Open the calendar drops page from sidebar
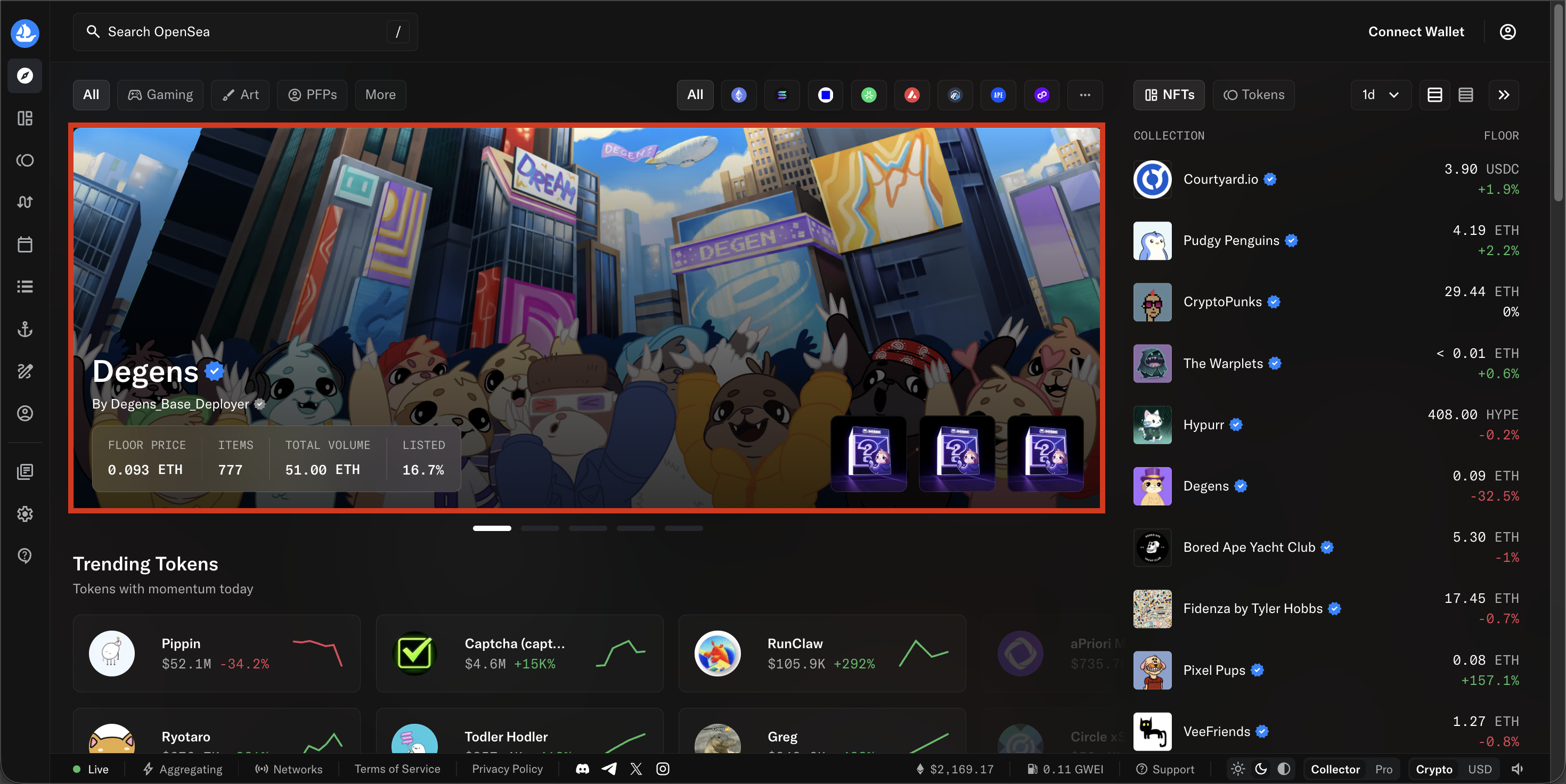 (x=25, y=244)
